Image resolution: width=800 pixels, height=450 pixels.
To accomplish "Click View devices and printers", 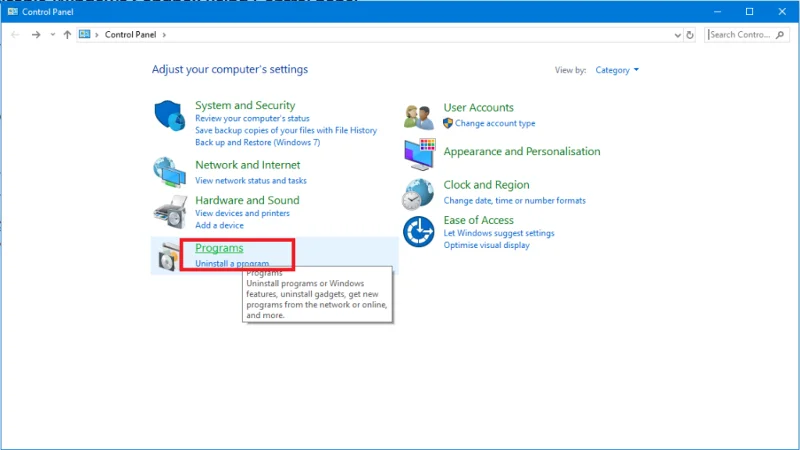I will [242, 213].
